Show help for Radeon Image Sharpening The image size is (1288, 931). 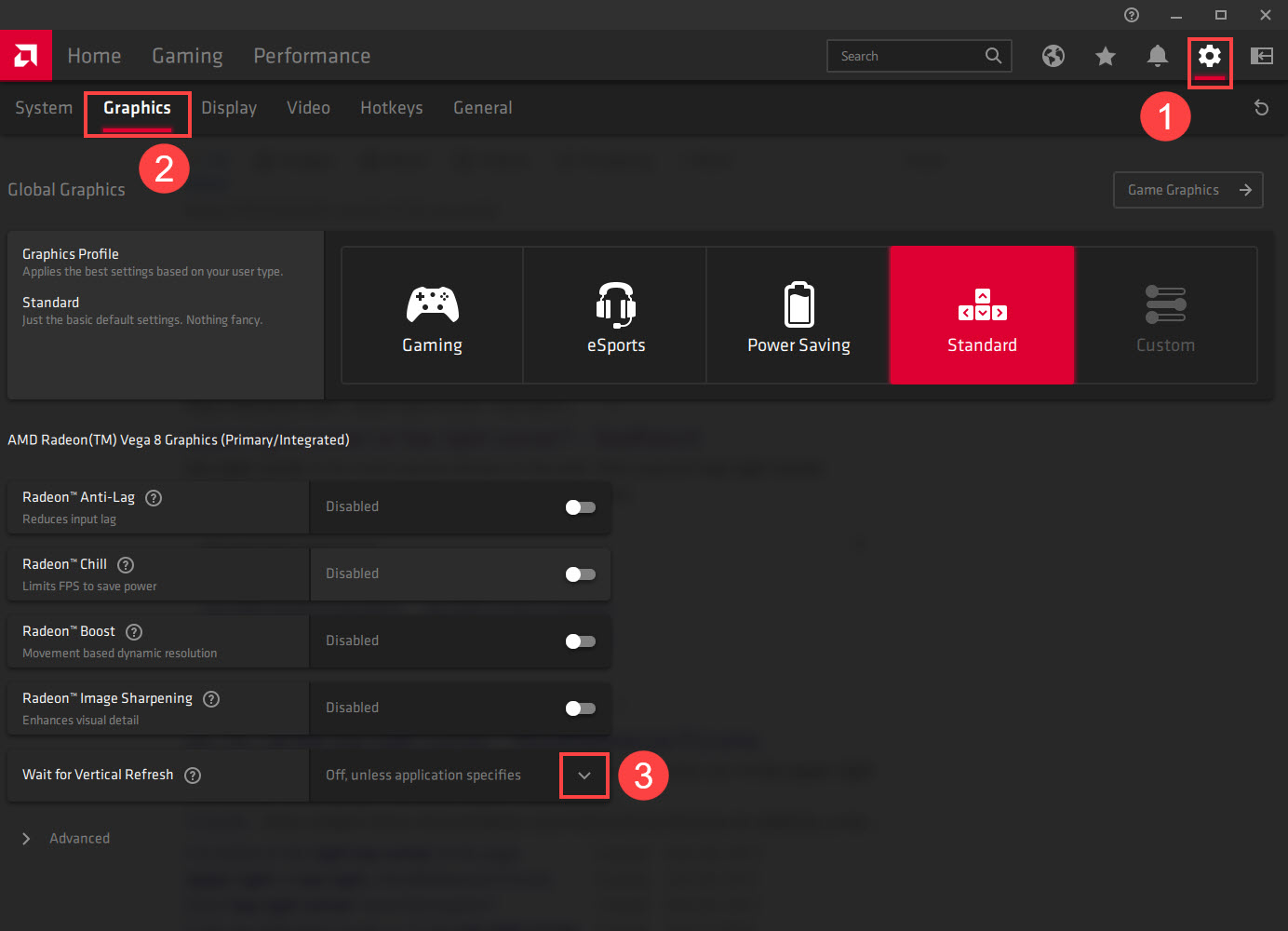[x=211, y=699]
